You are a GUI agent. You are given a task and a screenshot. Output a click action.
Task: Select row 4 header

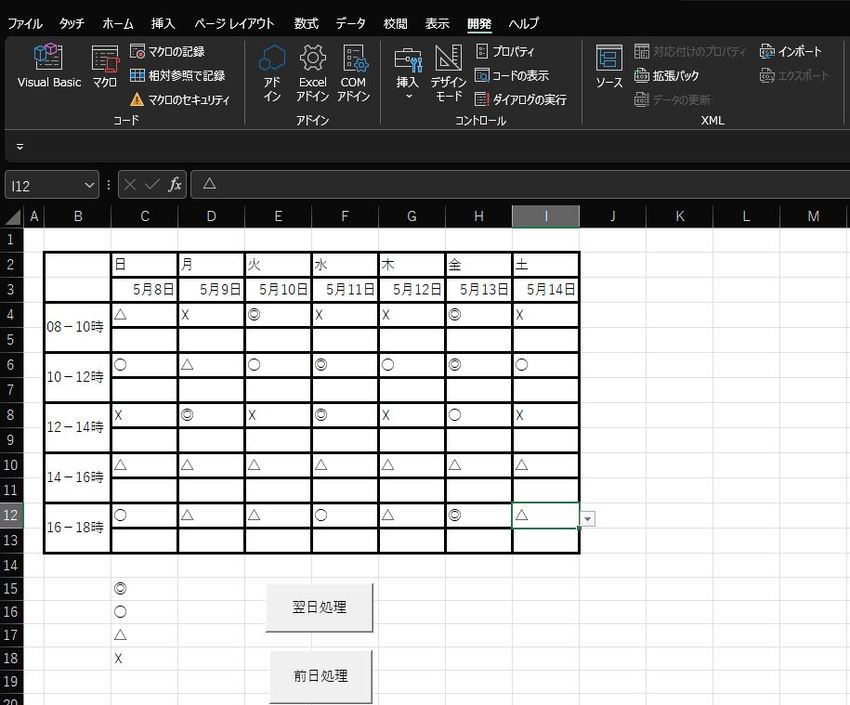coord(11,314)
